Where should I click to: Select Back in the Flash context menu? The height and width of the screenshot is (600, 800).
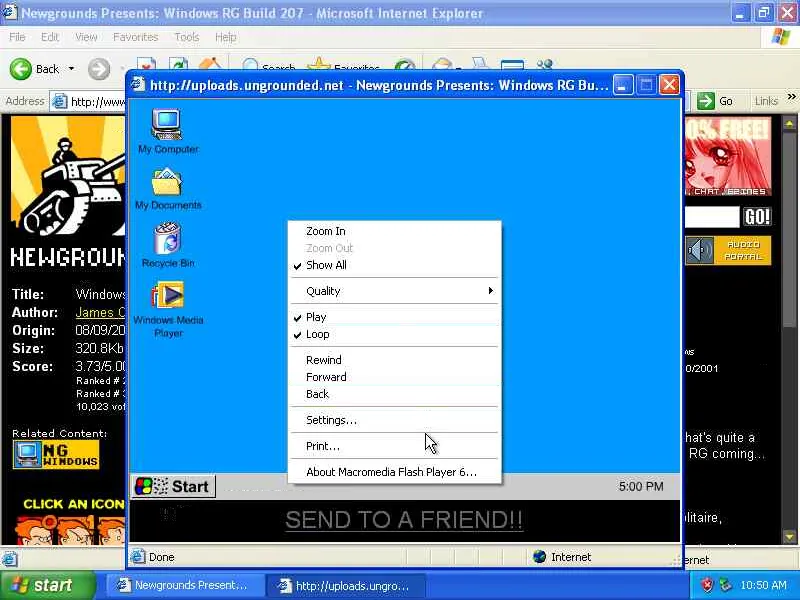394,394
